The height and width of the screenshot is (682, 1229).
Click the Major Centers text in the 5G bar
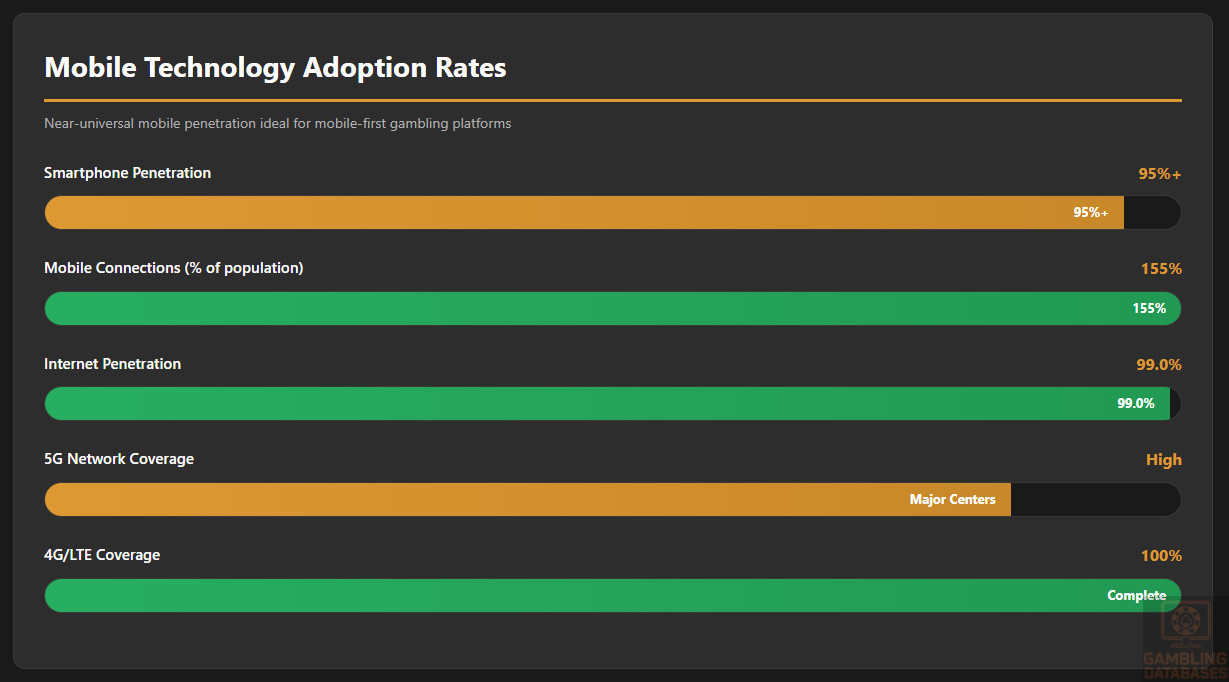952,499
